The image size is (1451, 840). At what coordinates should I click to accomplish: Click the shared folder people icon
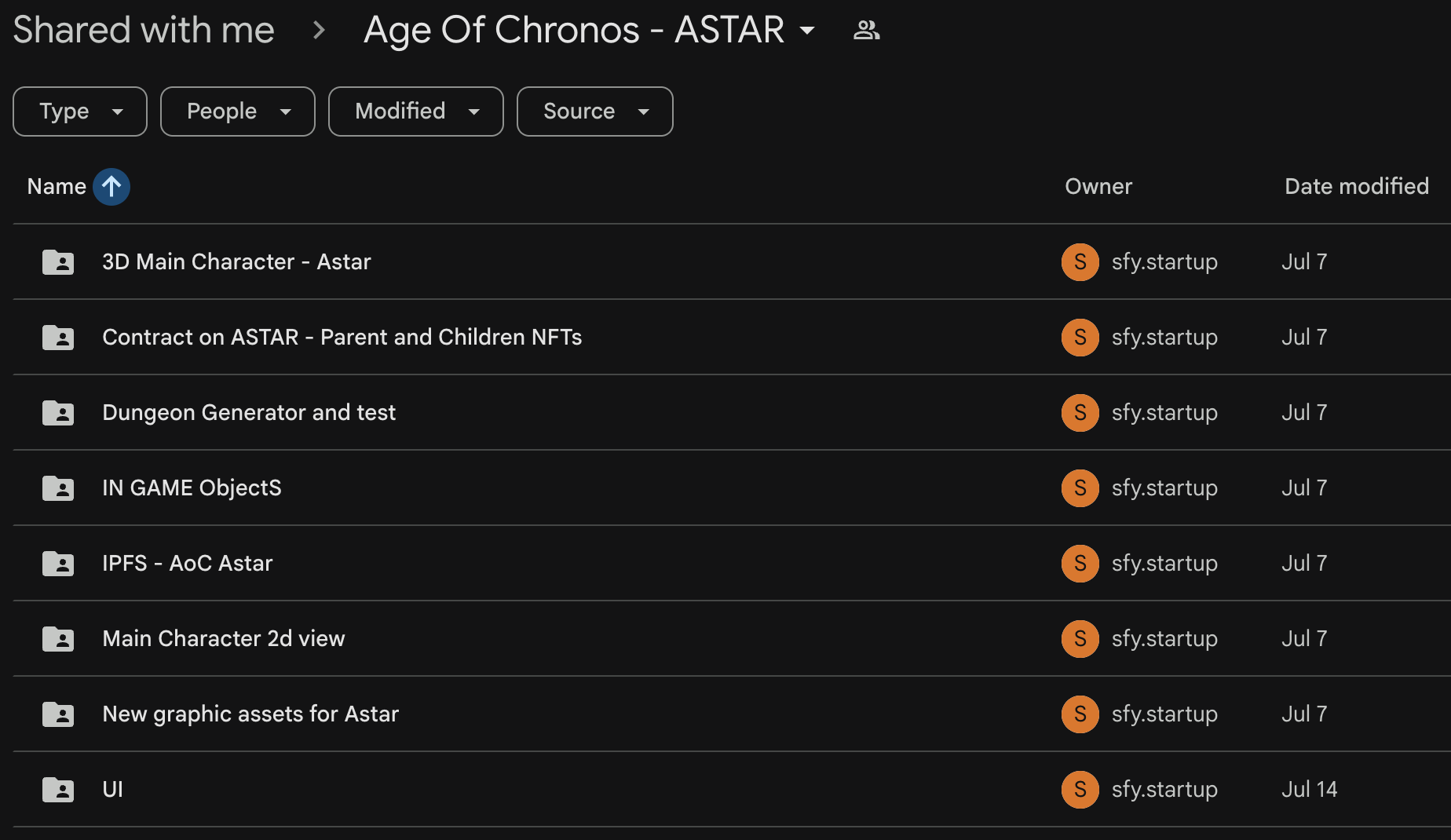pos(866,31)
